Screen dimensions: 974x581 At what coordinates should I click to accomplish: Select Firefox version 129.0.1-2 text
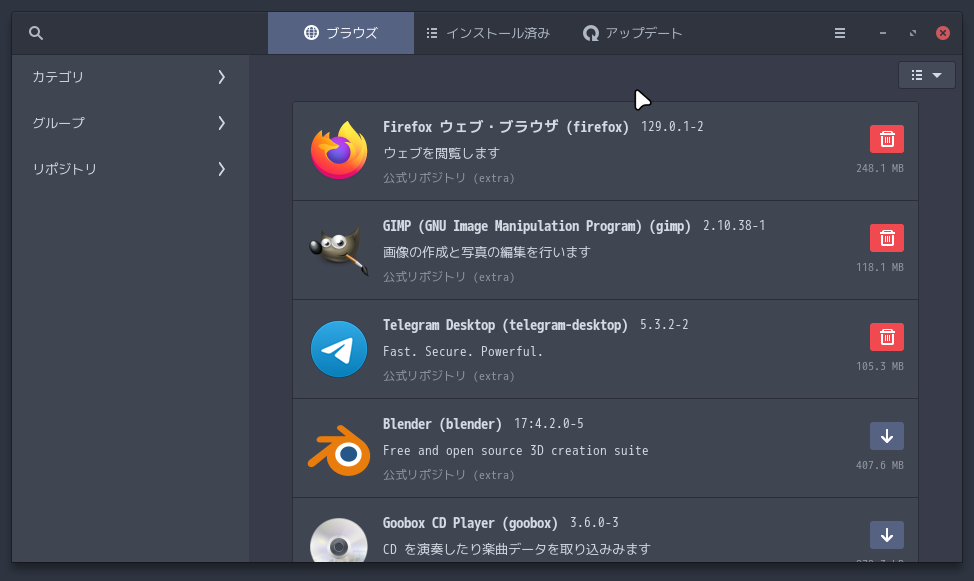pos(672,127)
